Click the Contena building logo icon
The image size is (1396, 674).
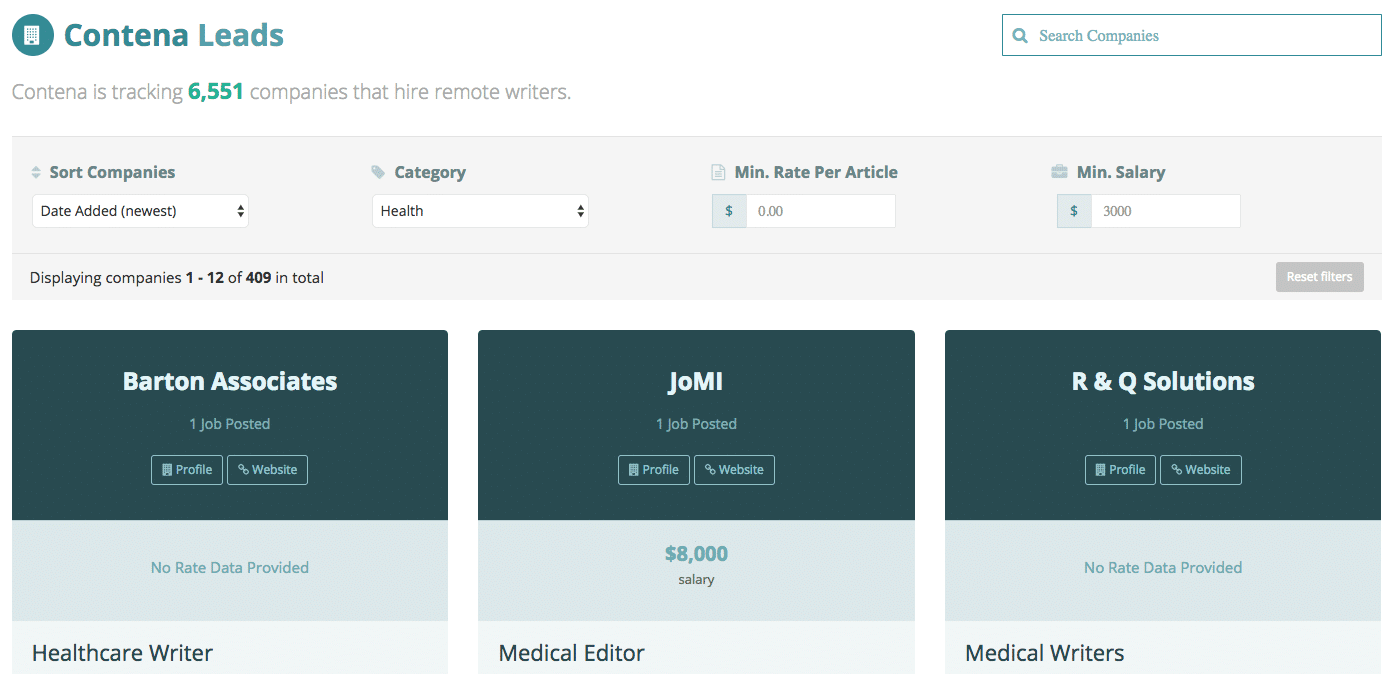33,35
